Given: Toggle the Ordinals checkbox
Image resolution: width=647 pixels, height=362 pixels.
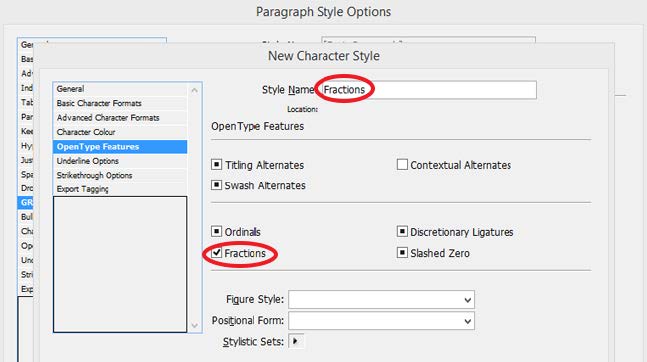Looking at the screenshot, I should [x=216, y=231].
